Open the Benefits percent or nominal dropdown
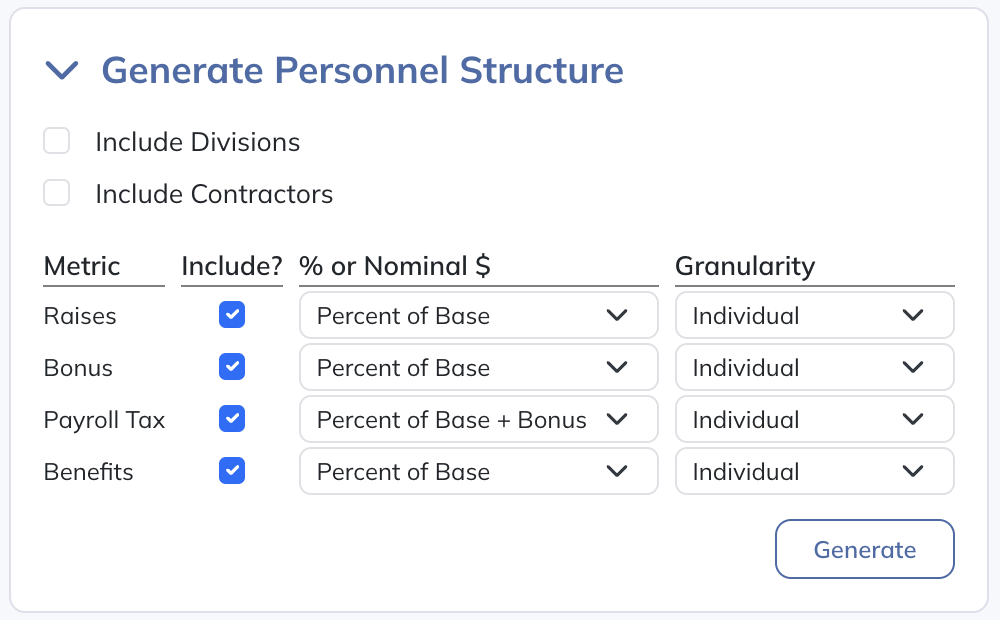1000x620 pixels. [x=478, y=472]
